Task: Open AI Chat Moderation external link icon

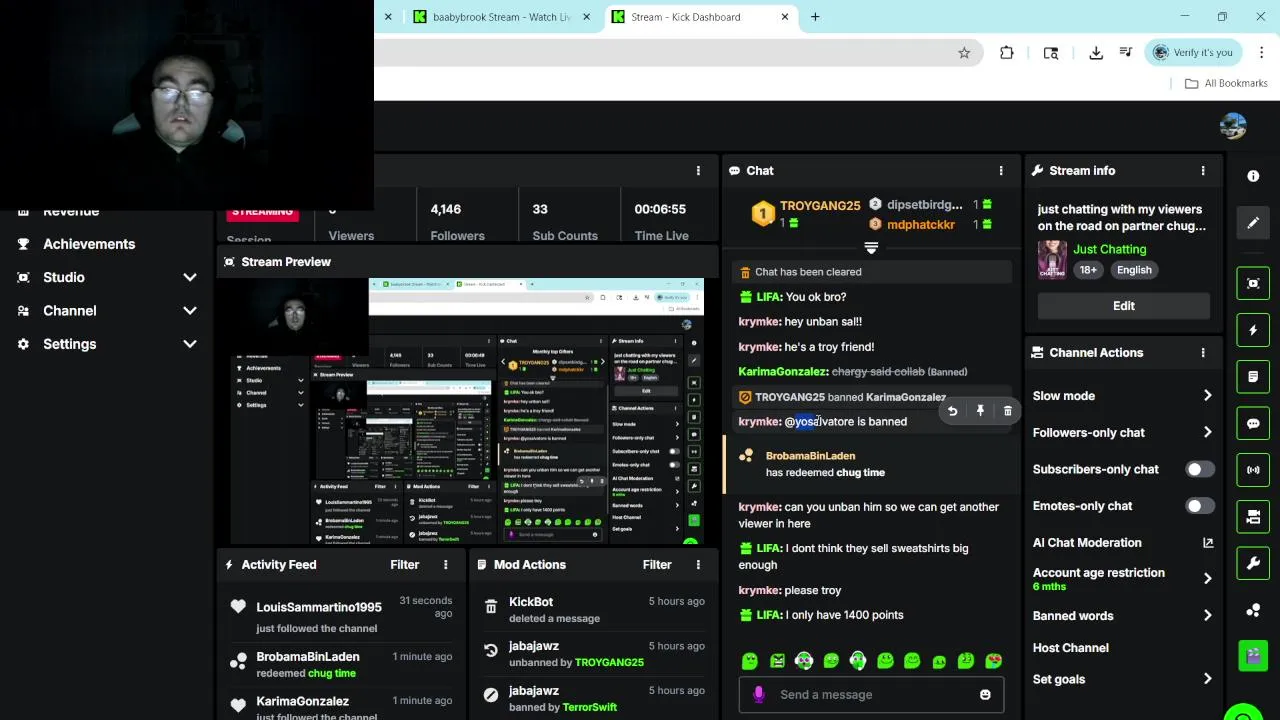Action: [x=1207, y=543]
